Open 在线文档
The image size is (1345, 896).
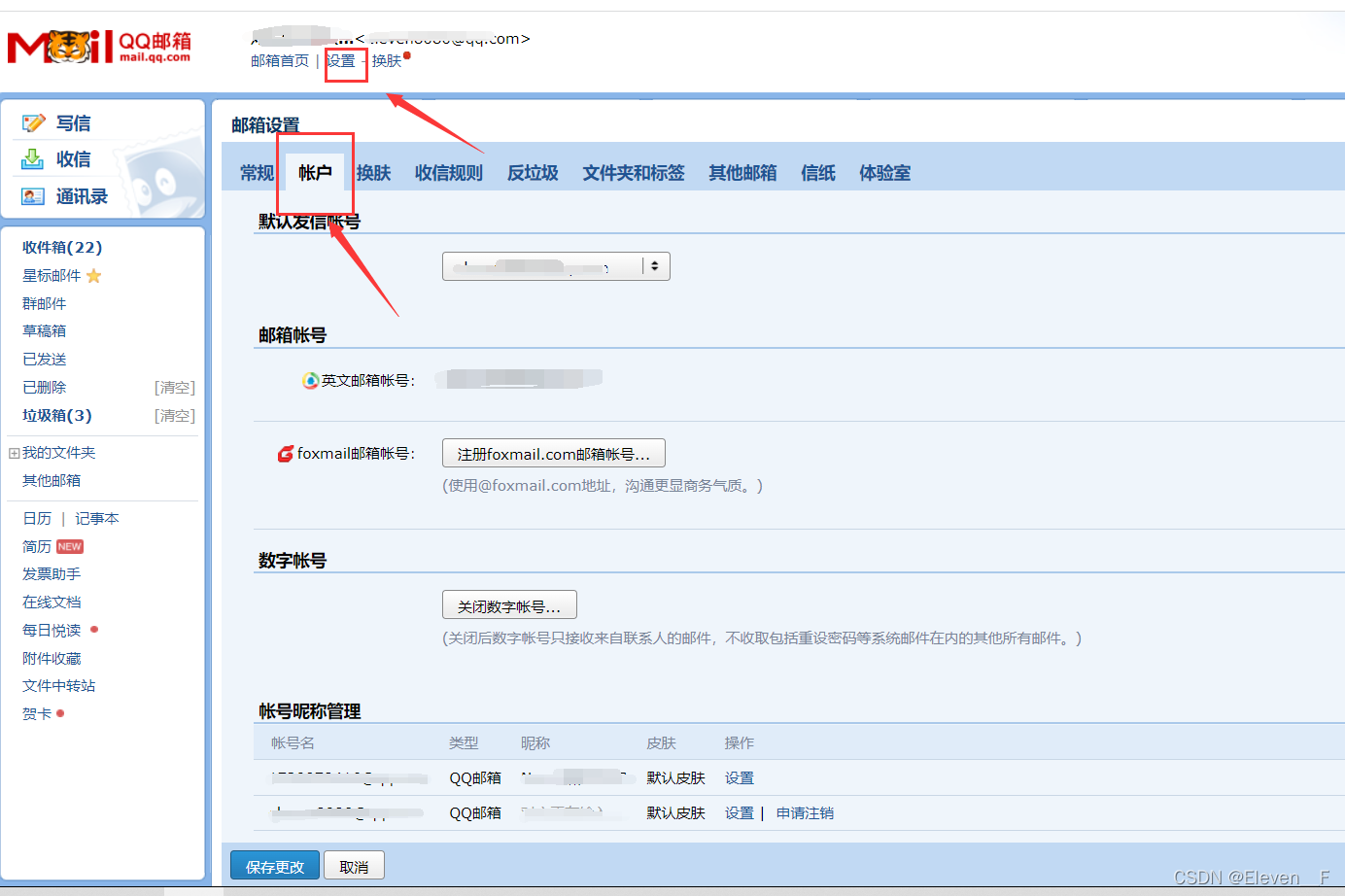52,603
